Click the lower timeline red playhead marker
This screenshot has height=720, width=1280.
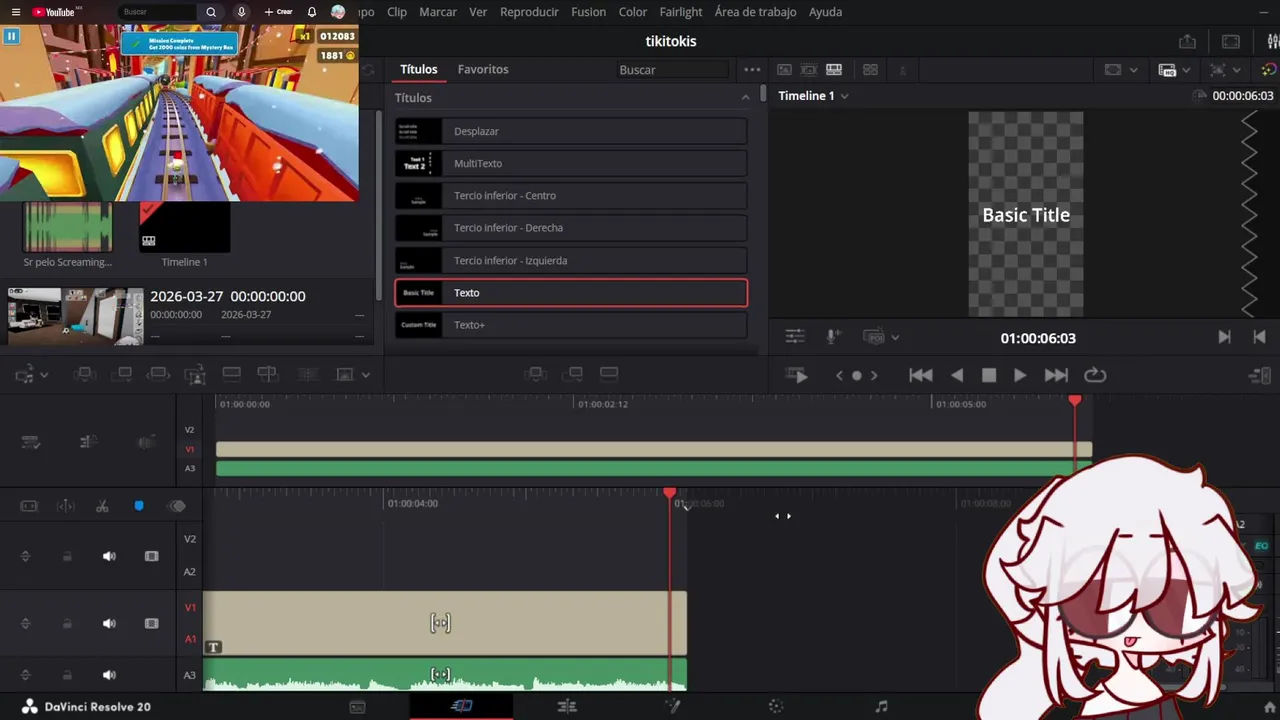coord(670,493)
